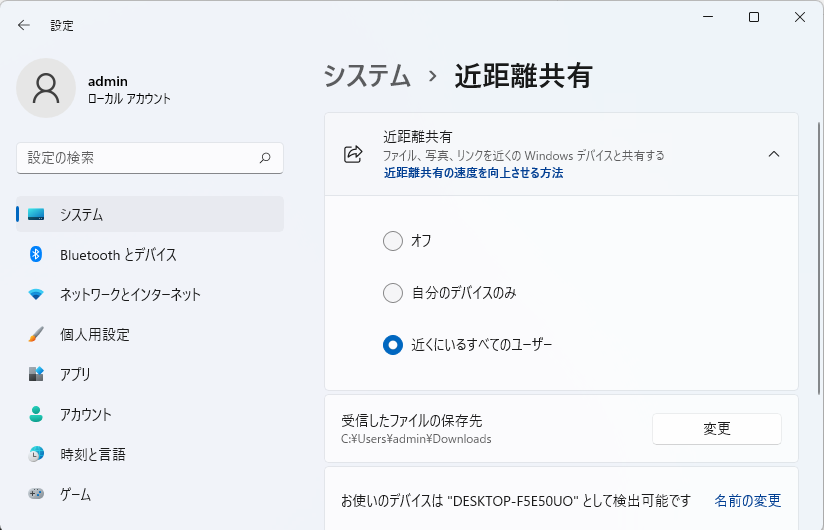Open アプリ settings category

(x=150, y=374)
